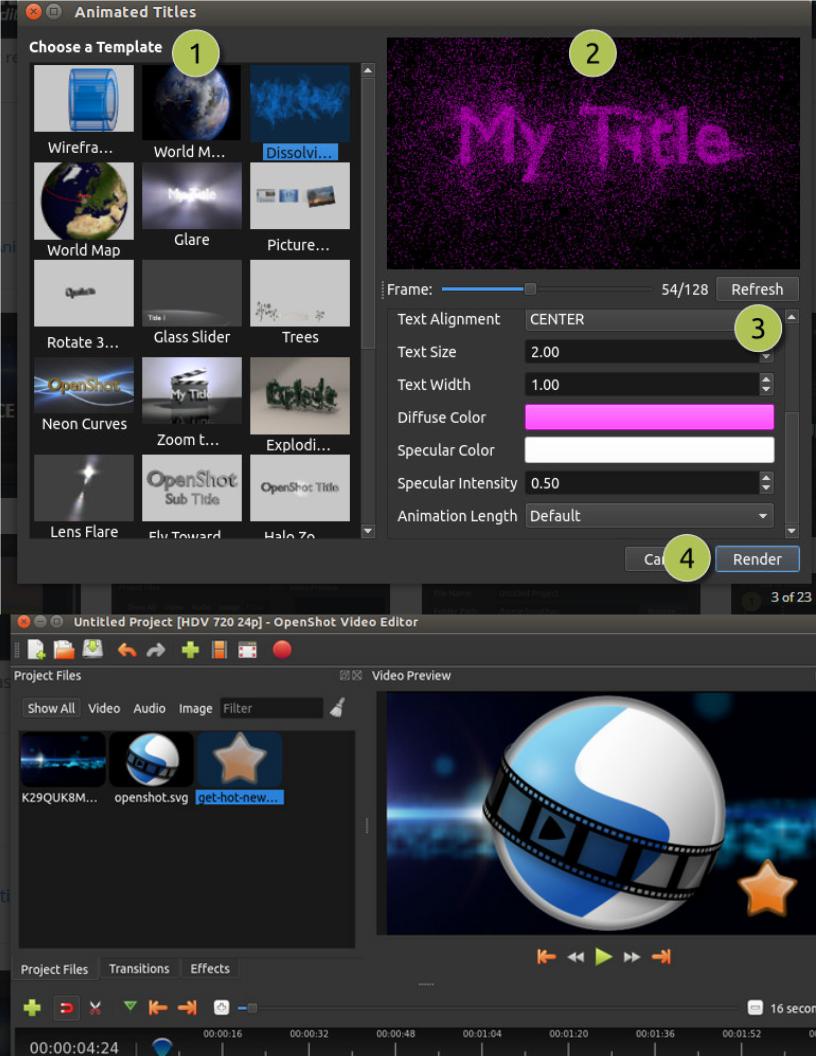This screenshot has height=1056, width=816.
Task: Click the Render button
Action: (x=757, y=559)
